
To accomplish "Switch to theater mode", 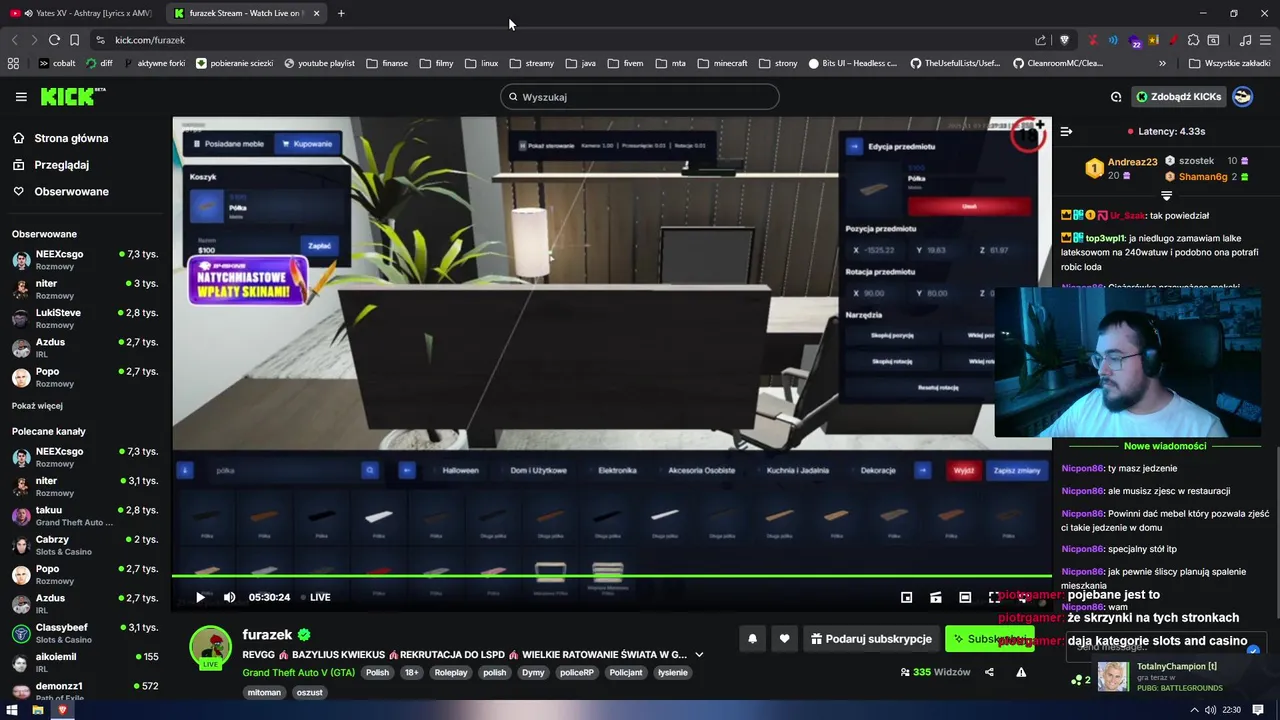I will 965,597.
